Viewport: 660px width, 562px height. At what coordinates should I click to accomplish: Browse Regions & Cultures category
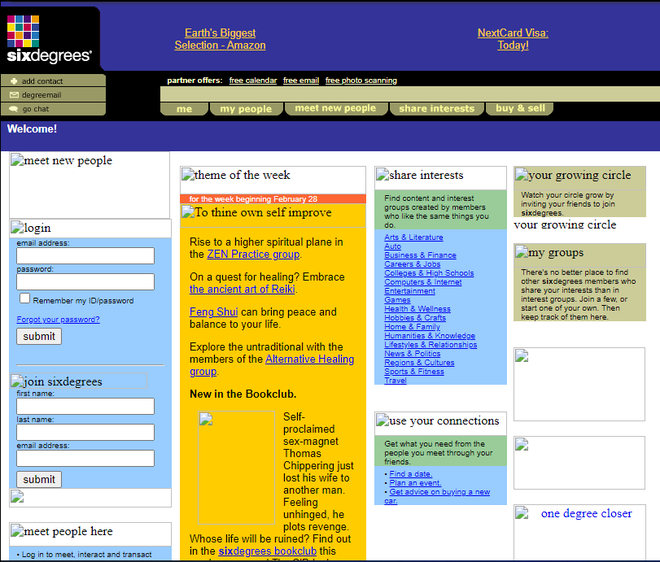(419, 362)
